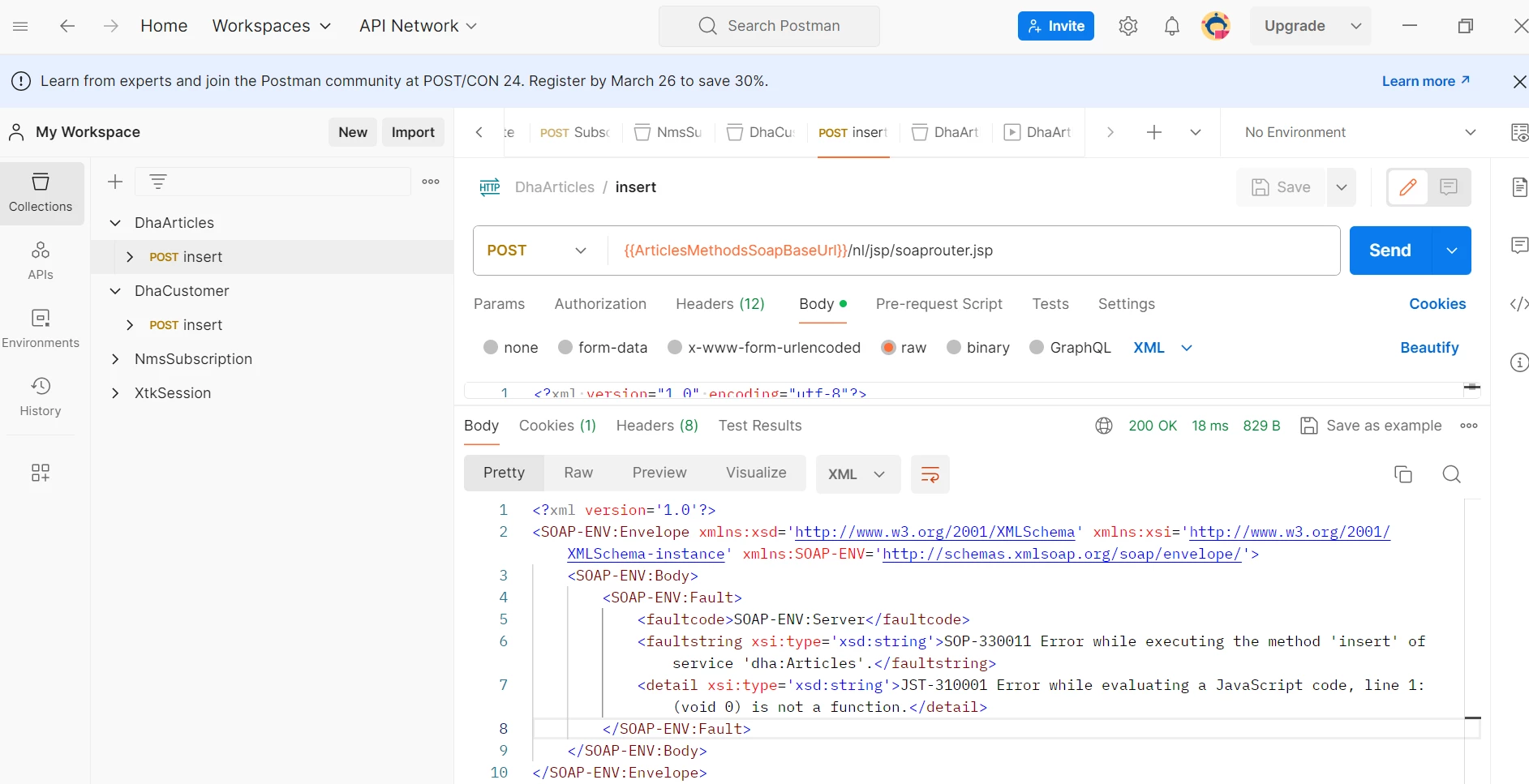Open user avatar profile menu

[x=1216, y=26]
